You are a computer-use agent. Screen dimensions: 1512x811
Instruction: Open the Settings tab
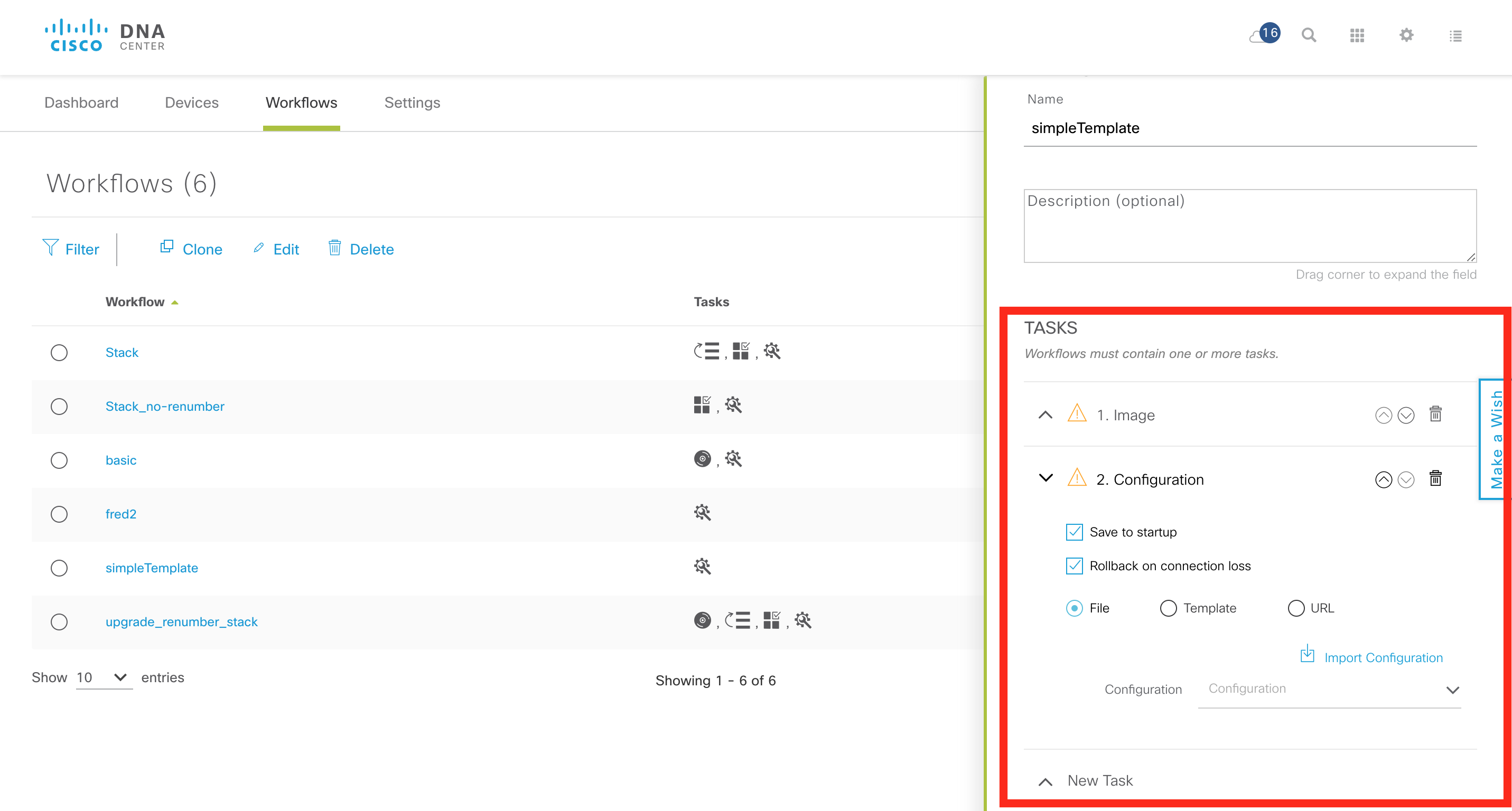(x=412, y=102)
